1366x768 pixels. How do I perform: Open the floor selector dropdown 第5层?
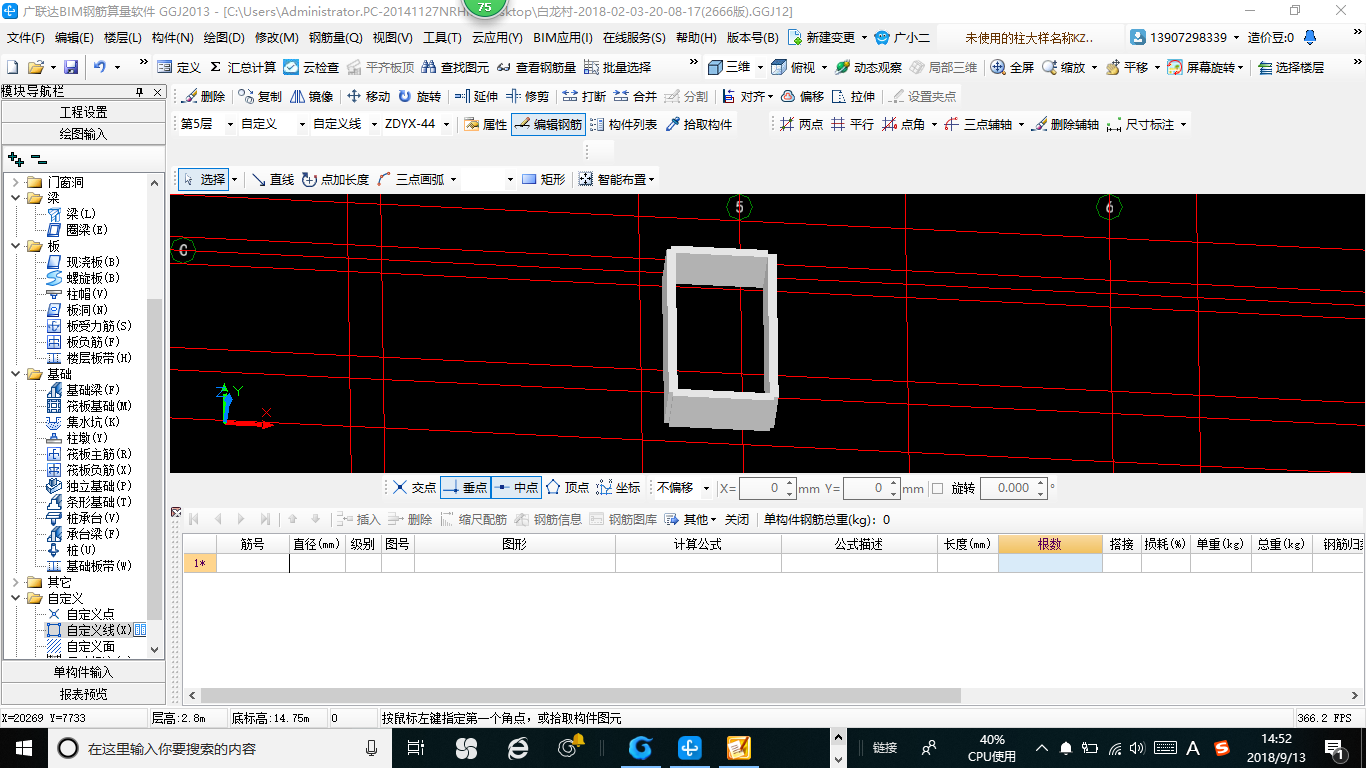click(x=206, y=125)
